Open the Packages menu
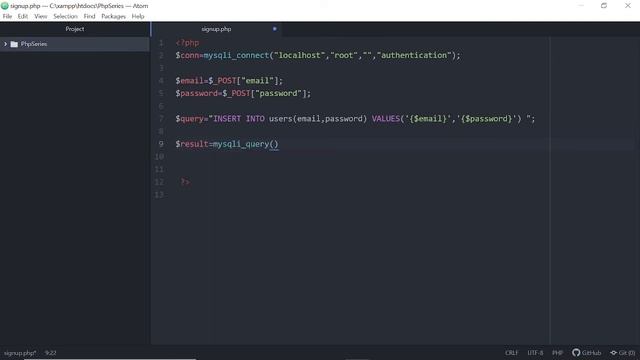This screenshot has height=360, width=640. pyautogui.click(x=113, y=16)
